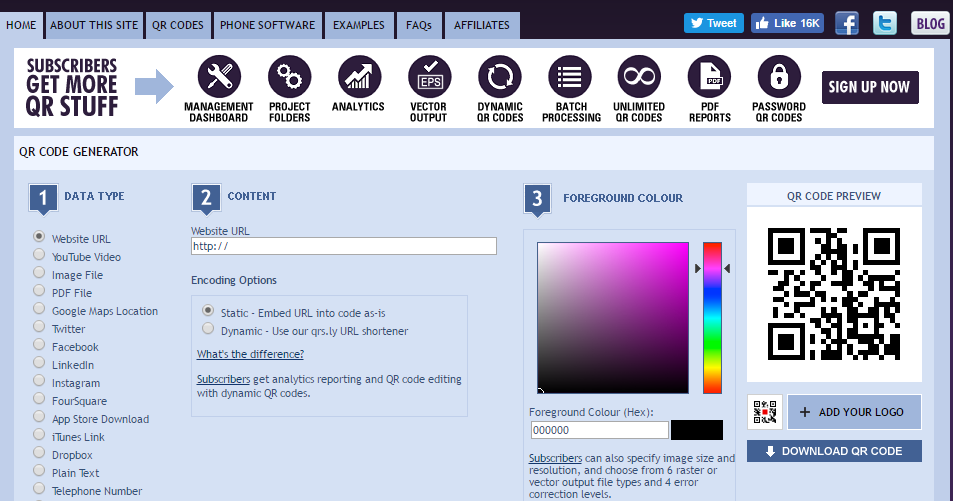Choose iTunes Link data type

(x=39, y=434)
